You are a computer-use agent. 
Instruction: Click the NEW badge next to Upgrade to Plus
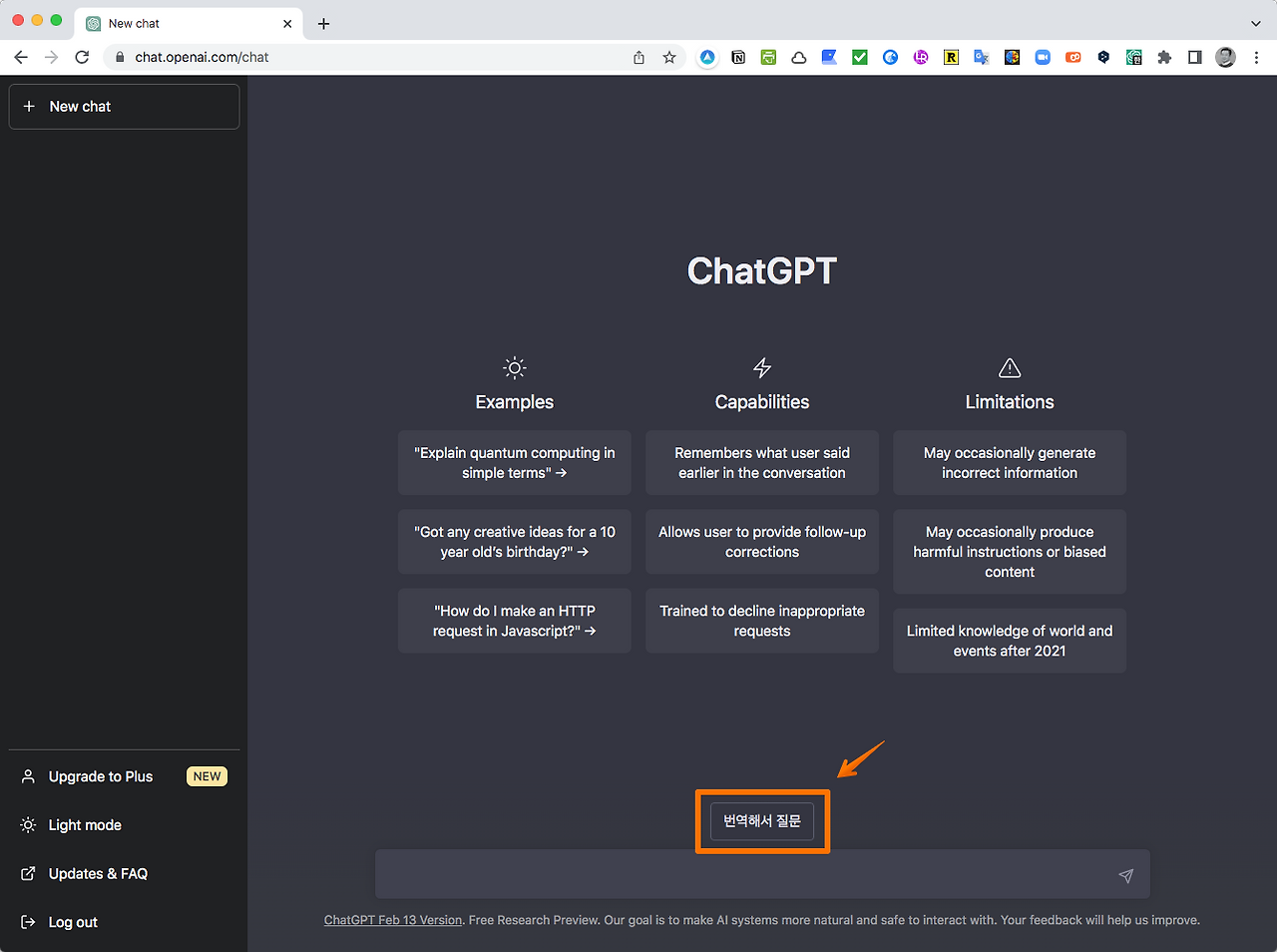(x=208, y=776)
